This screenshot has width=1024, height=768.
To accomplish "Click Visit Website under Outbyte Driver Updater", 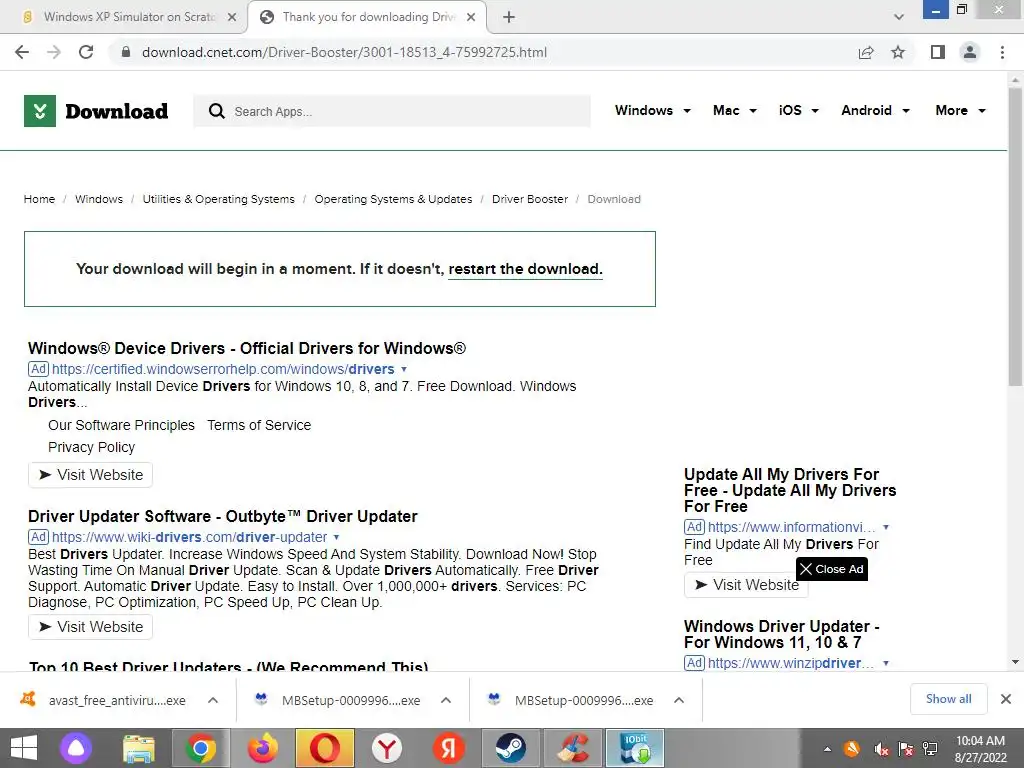I will [x=90, y=627].
